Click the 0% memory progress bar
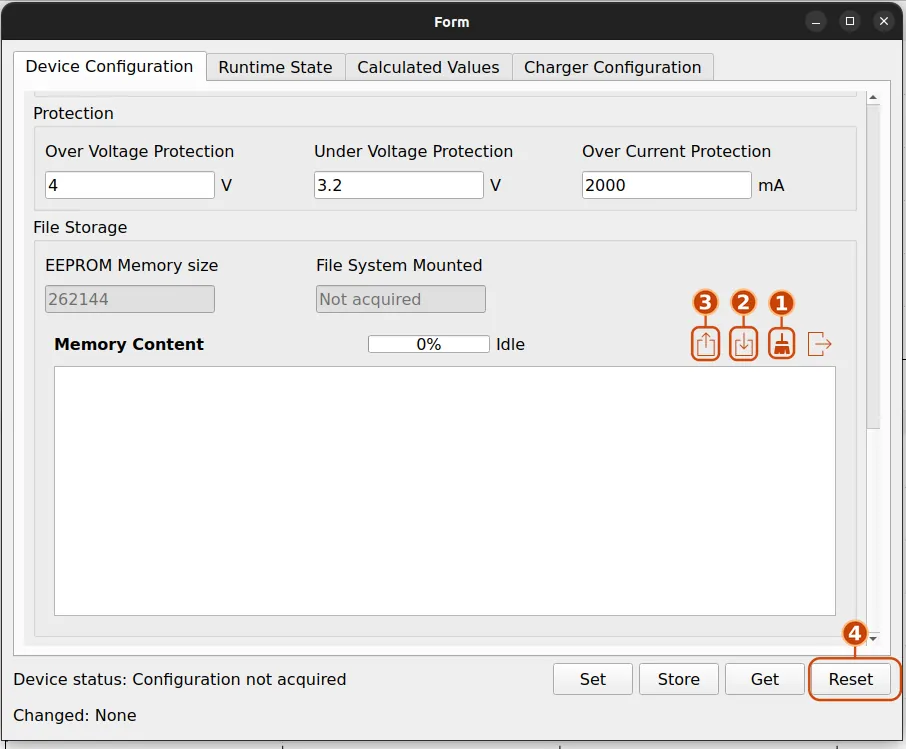 [x=429, y=344]
